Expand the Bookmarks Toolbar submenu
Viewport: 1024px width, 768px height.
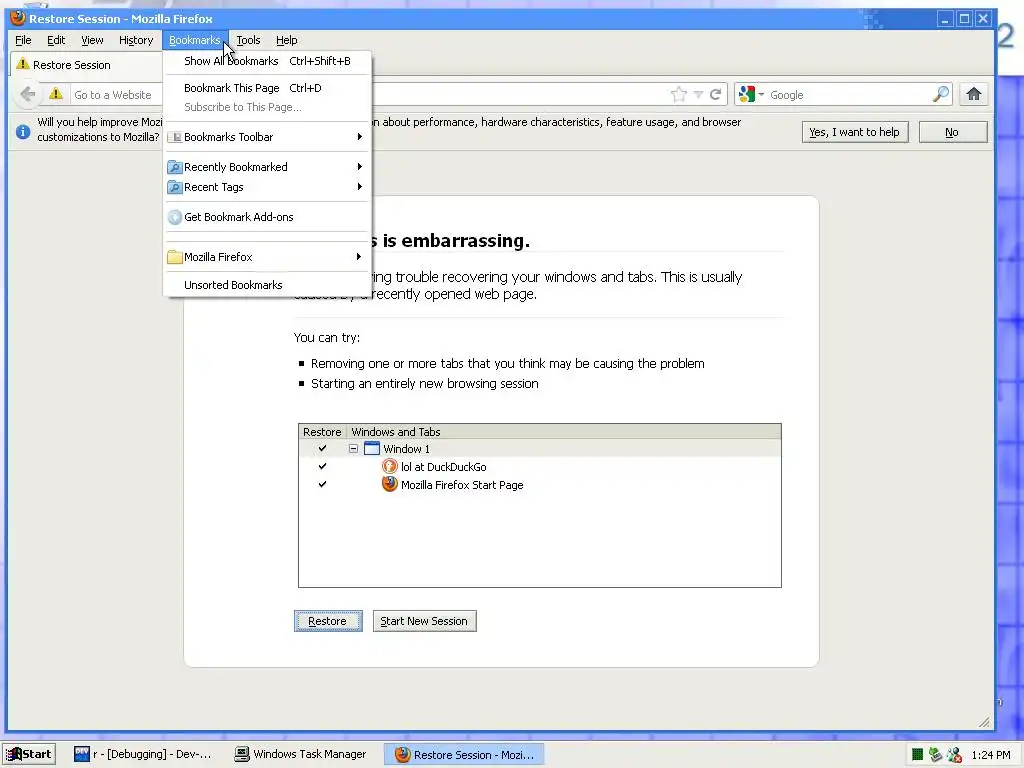(359, 137)
